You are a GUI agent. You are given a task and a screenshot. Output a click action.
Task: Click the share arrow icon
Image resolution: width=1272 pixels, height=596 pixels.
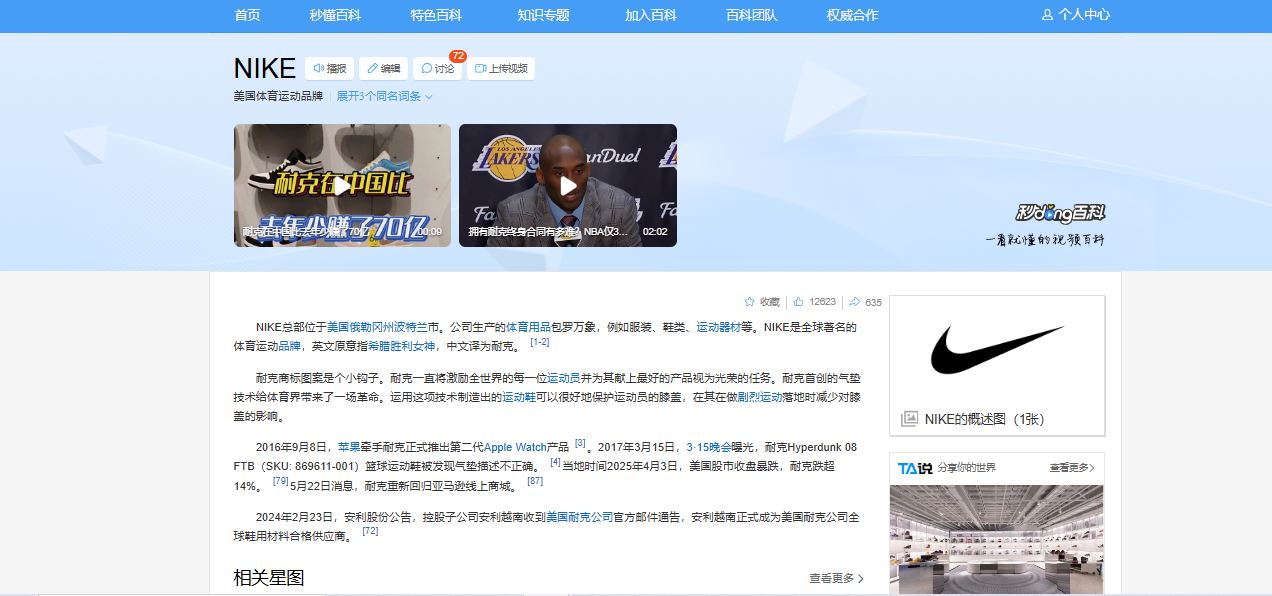[x=855, y=302]
